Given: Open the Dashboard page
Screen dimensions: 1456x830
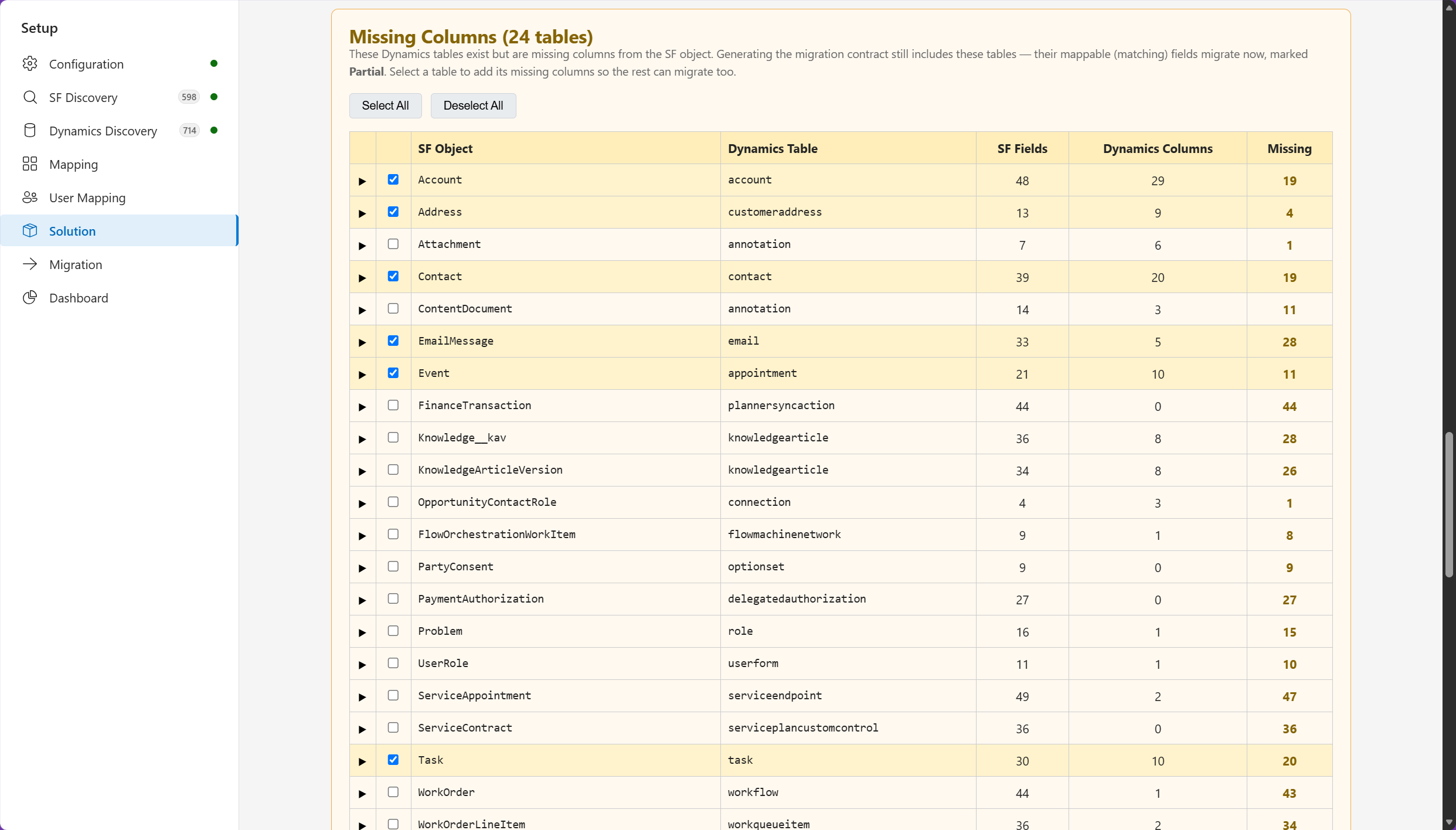Looking at the screenshot, I should tap(120, 298).
